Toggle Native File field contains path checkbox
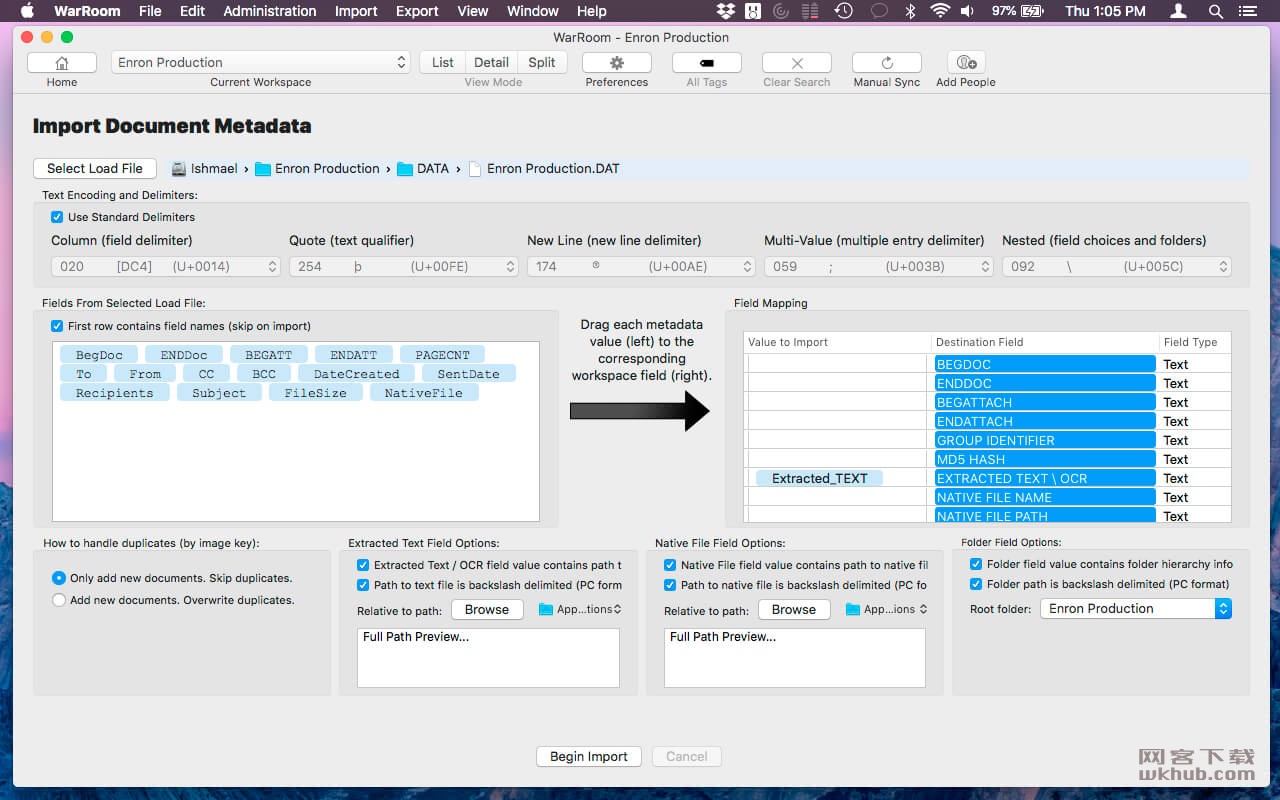The width and height of the screenshot is (1280, 800). (670, 565)
